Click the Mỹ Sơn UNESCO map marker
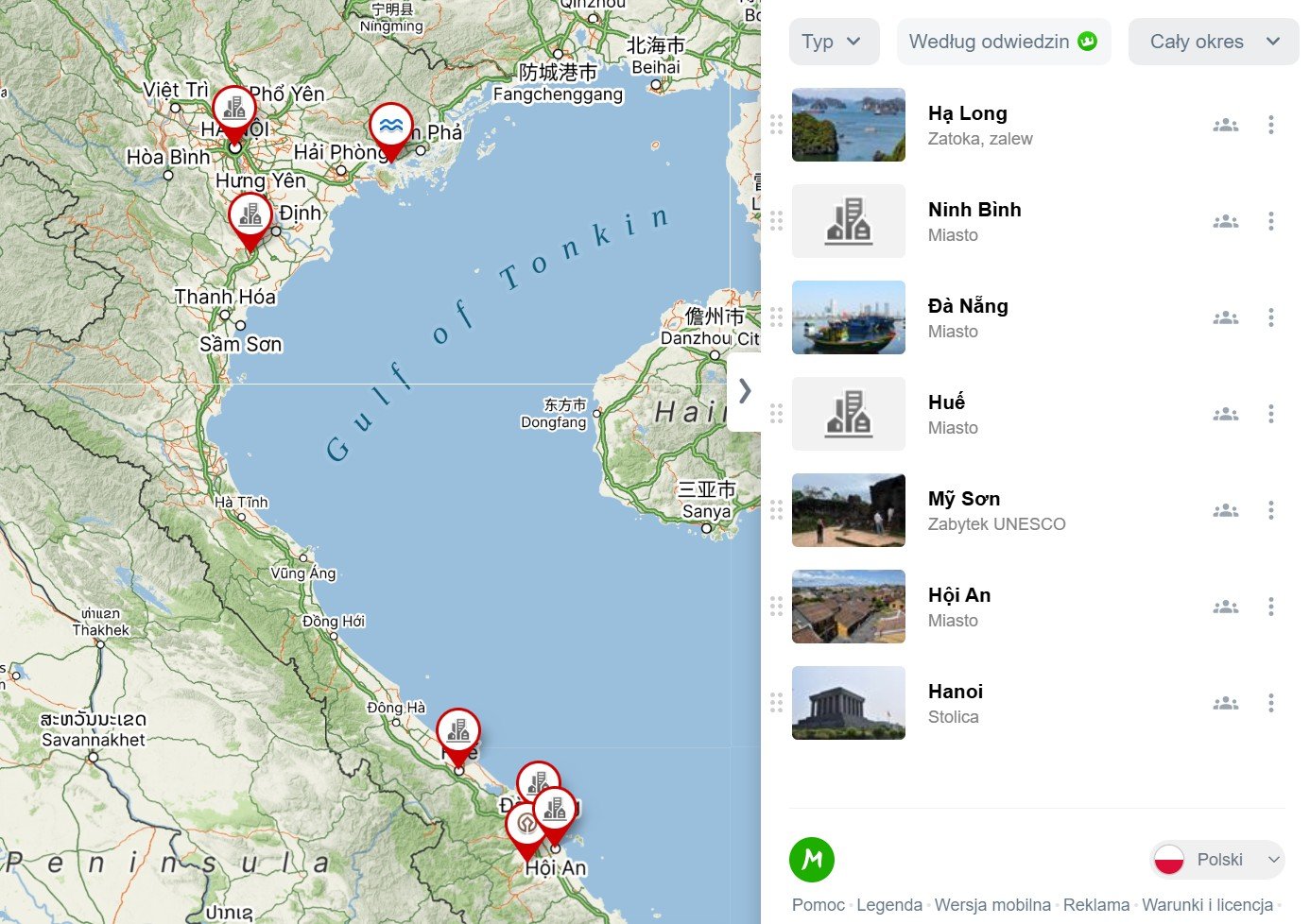The image size is (1310, 924). tap(526, 826)
